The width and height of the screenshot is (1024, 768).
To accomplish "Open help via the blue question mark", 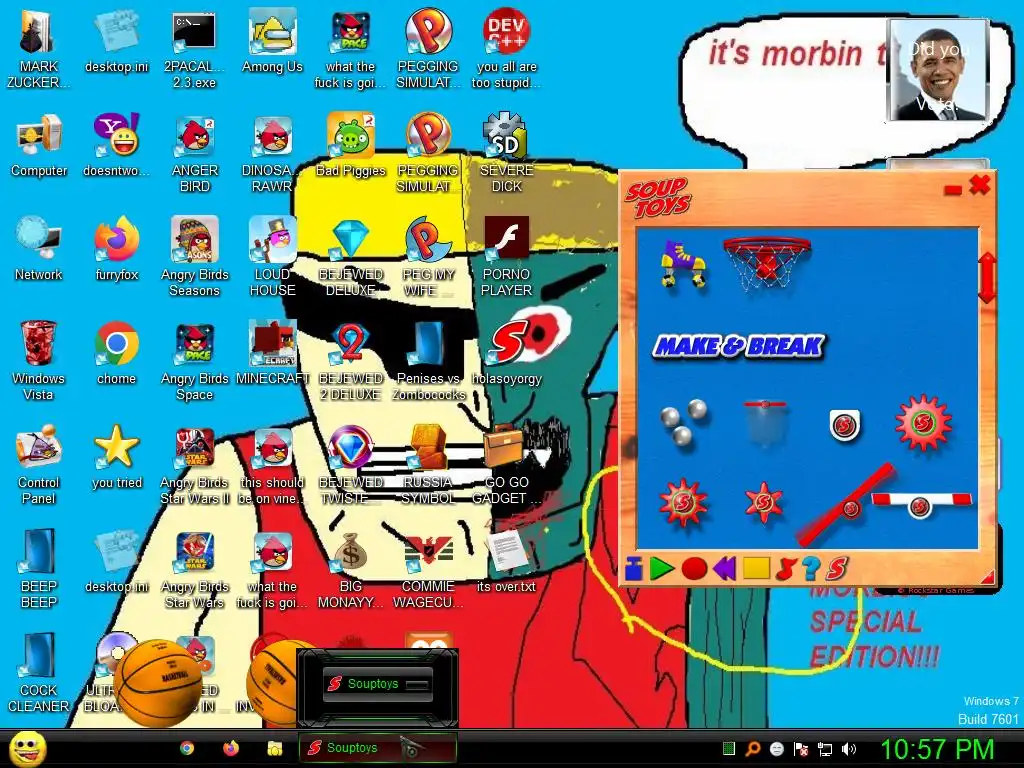I will coord(810,569).
